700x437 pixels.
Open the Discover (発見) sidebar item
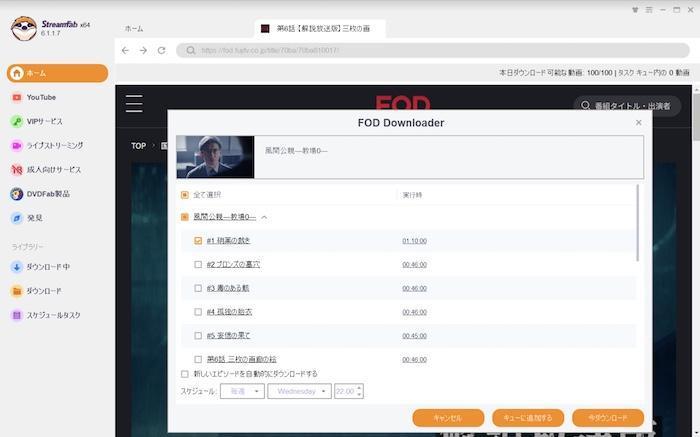point(27,218)
